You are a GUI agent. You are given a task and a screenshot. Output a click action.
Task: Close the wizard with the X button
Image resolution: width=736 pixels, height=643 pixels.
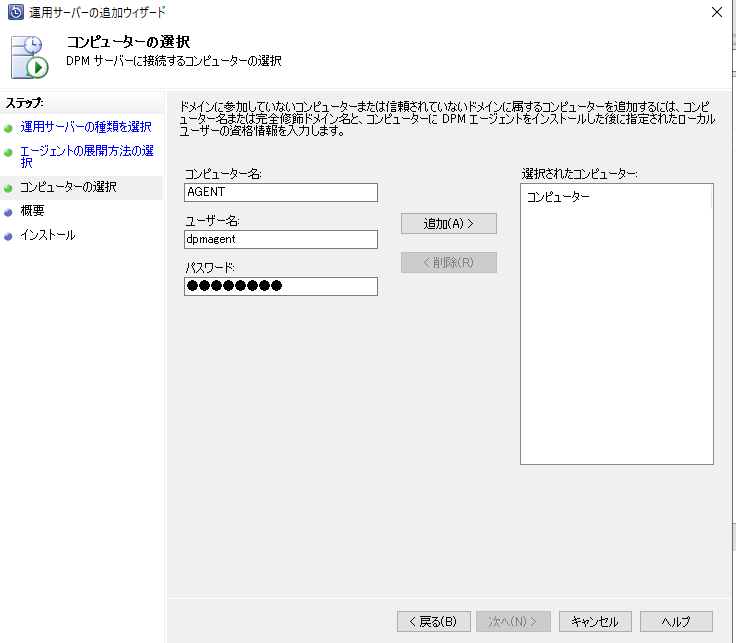717,12
